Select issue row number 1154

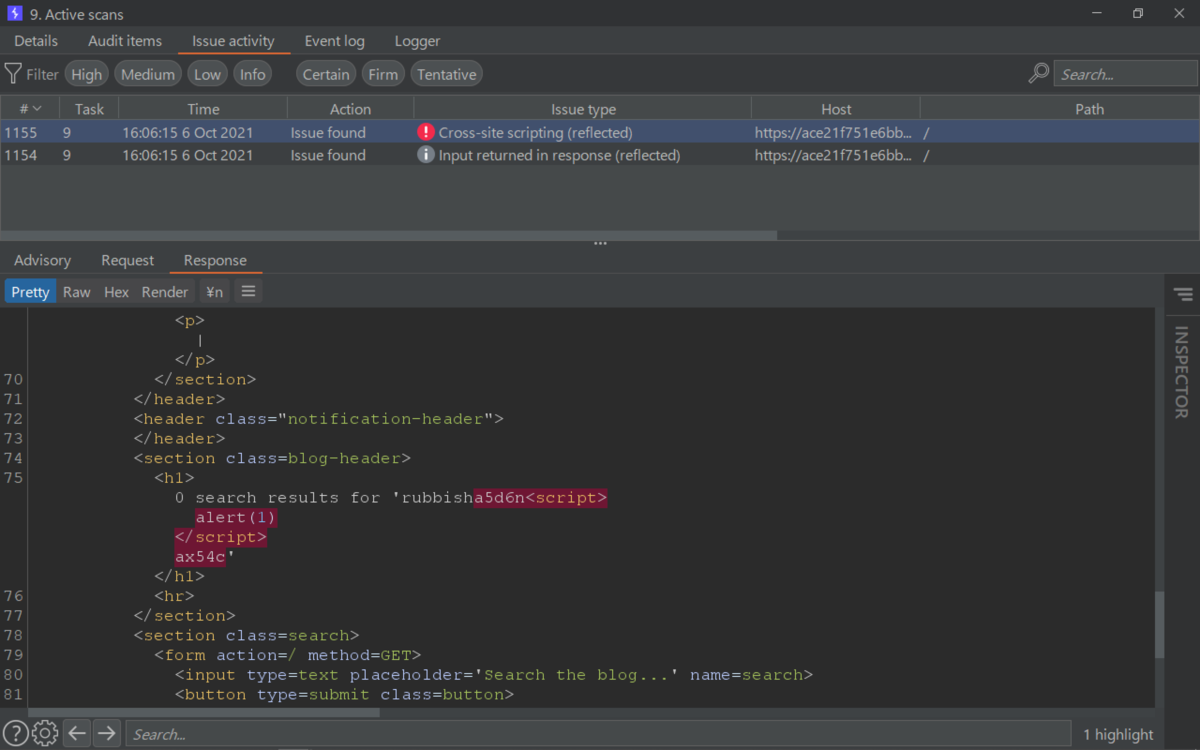pyautogui.click(x=600, y=155)
